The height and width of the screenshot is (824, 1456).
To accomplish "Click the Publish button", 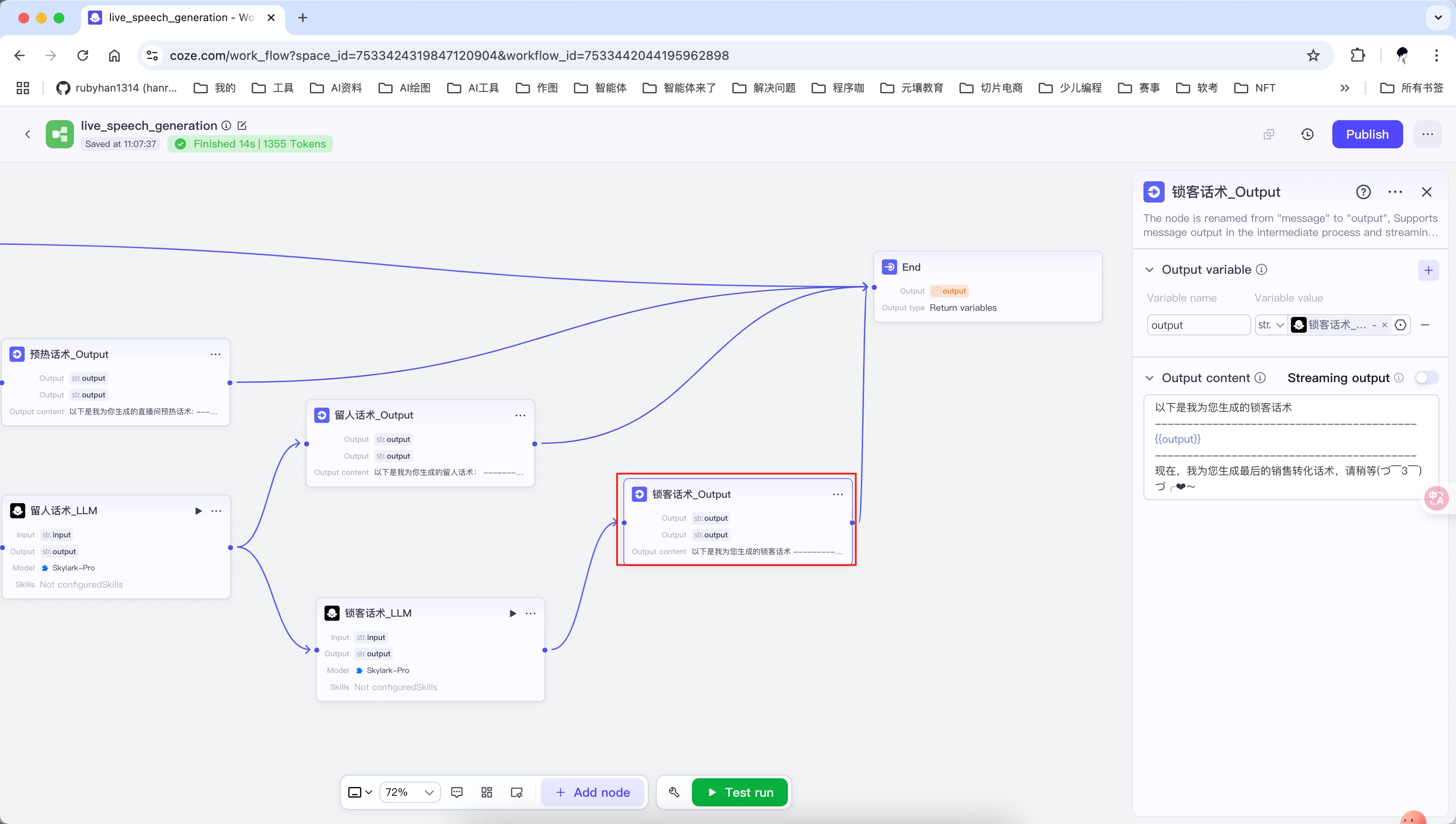I will [x=1367, y=134].
